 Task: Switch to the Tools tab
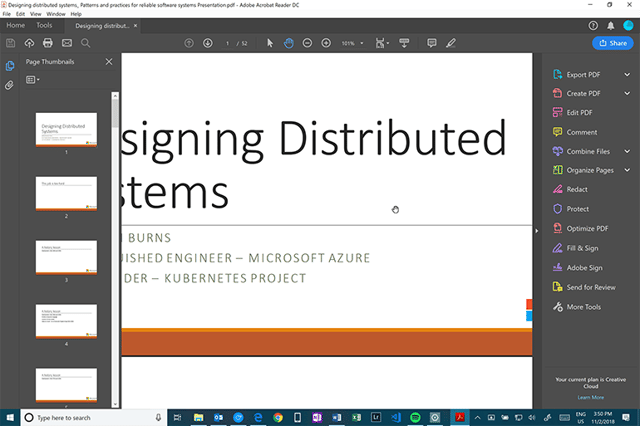[44, 25]
